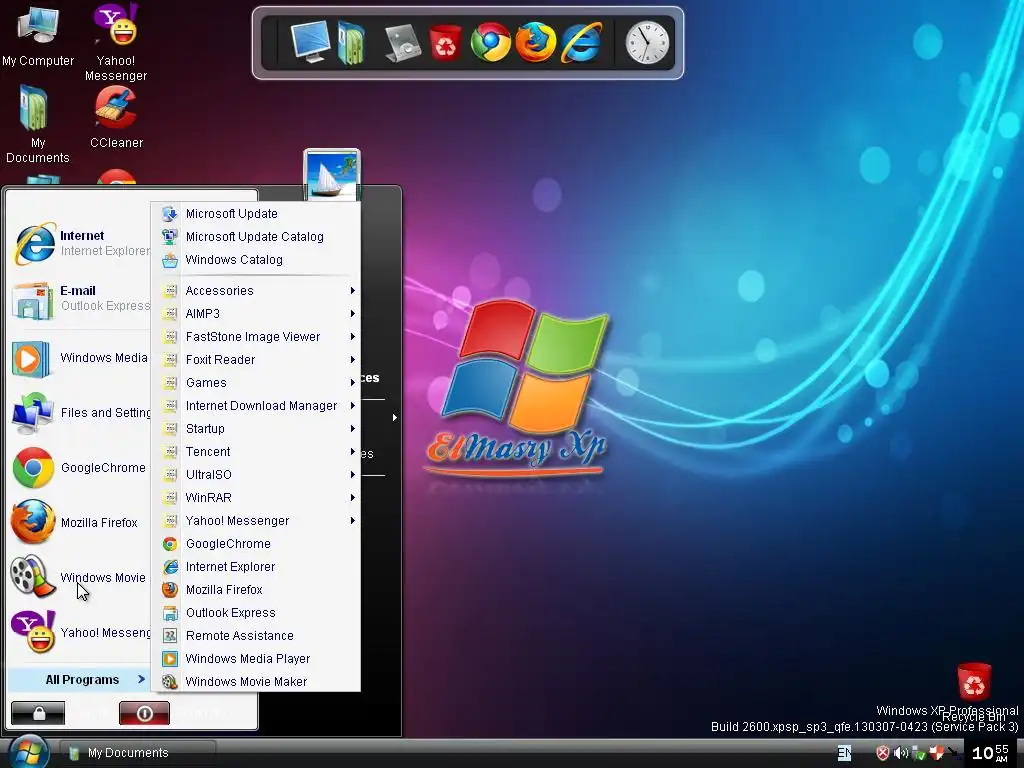Viewport: 1024px width, 768px height.
Task: Select Mozilla Firefox in the All Programs list
Action: tap(256, 590)
